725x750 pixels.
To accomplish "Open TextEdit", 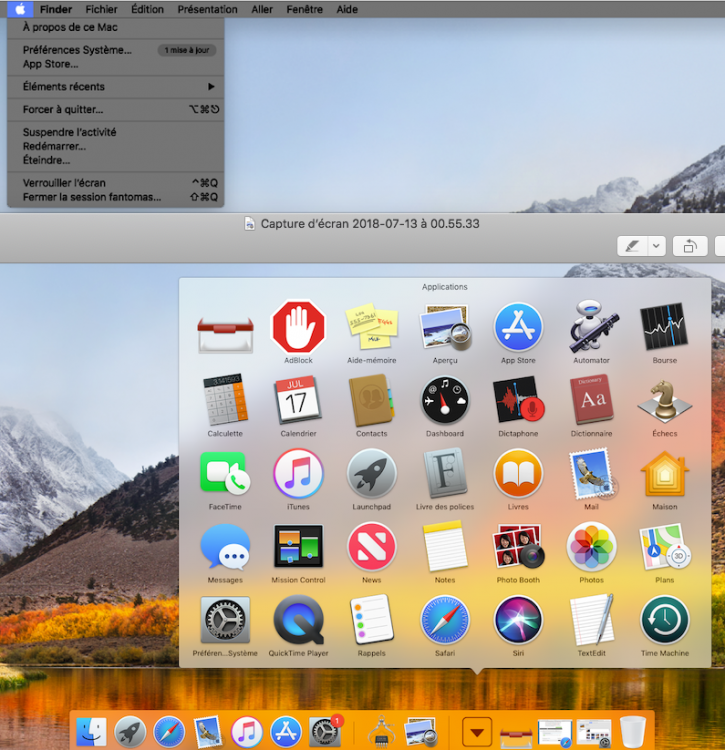I will click(x=592, y=620).
